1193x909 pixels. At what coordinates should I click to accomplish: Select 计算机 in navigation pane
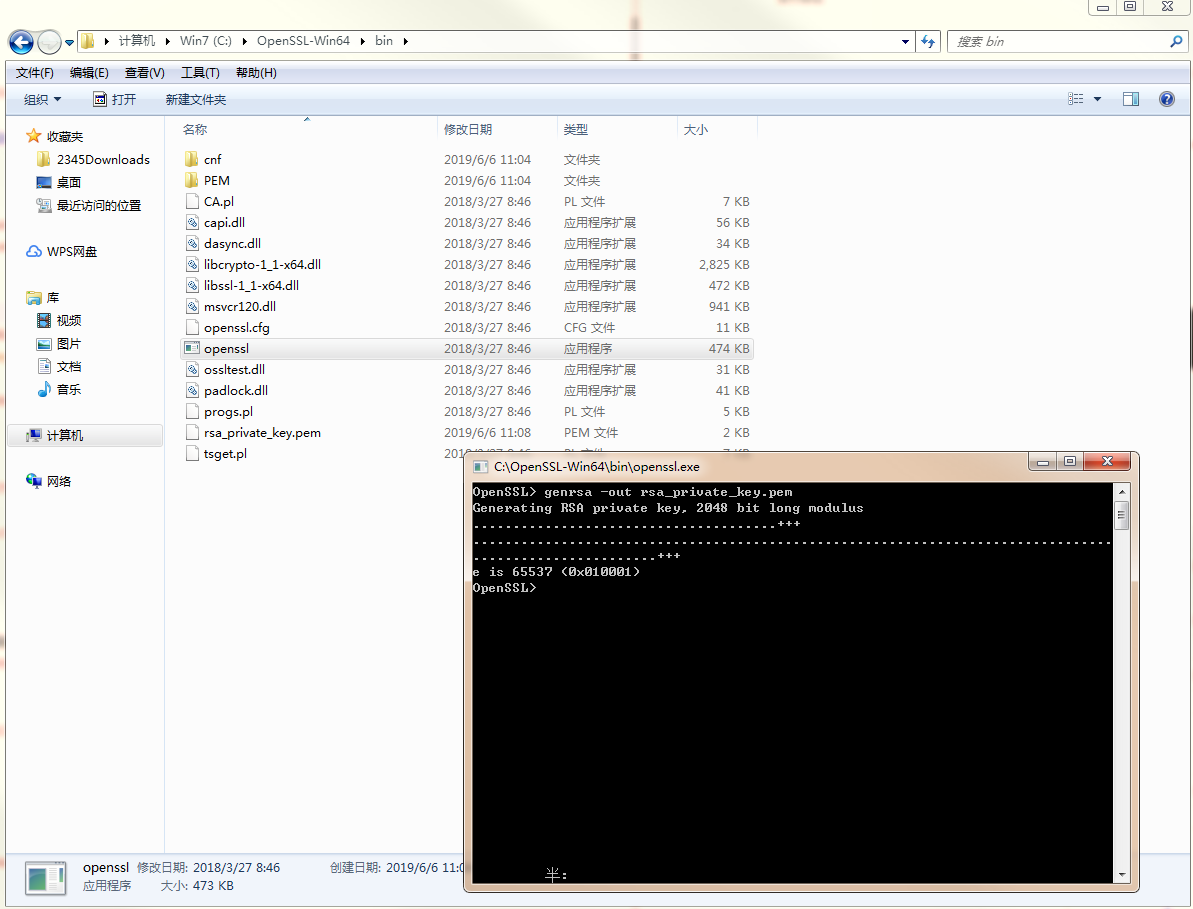coord(65,436)
